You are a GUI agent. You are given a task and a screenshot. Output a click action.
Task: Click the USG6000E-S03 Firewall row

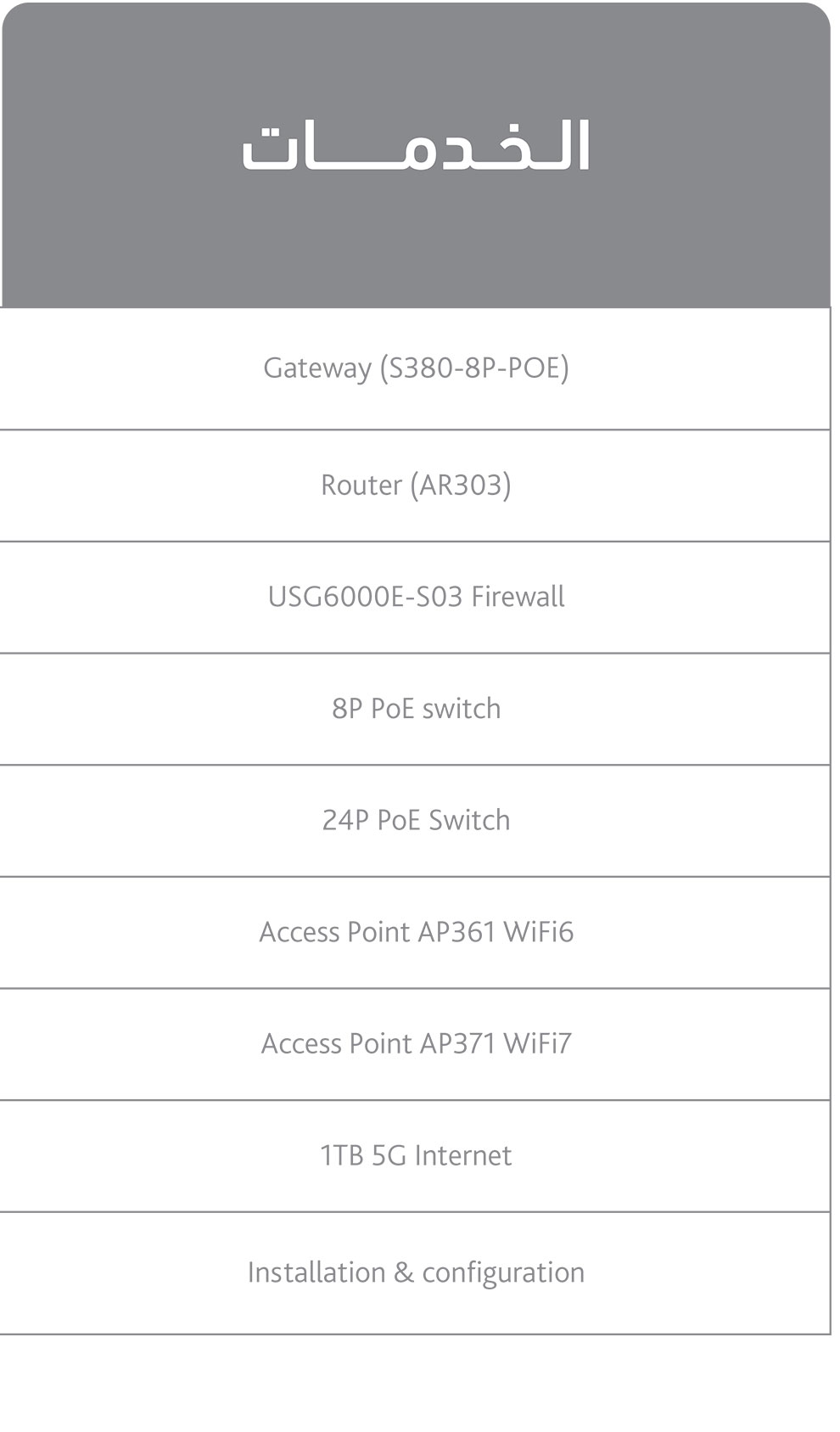pos(416,597)
